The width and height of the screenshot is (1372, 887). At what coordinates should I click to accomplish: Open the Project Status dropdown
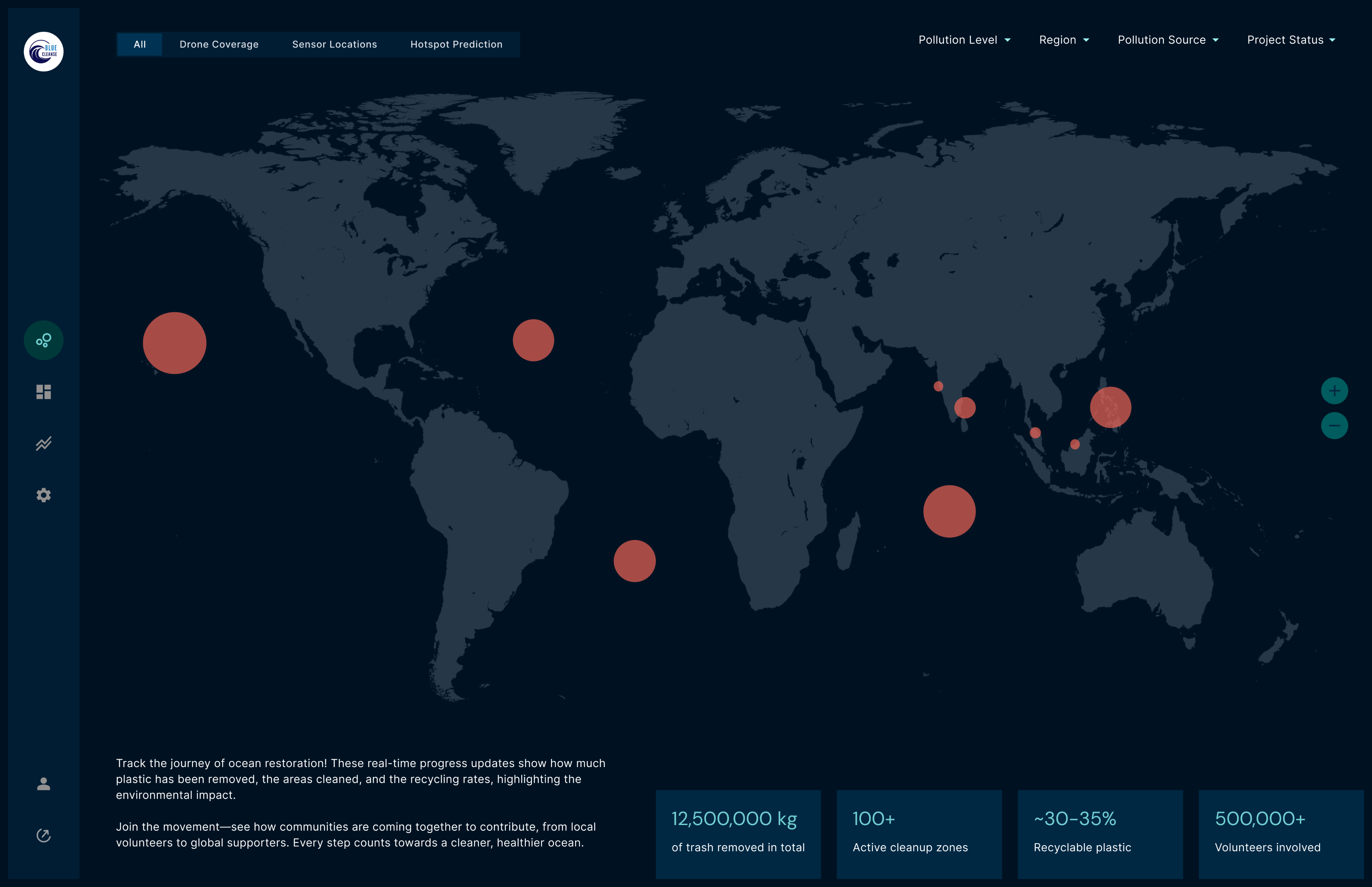tap(1291, 40)
